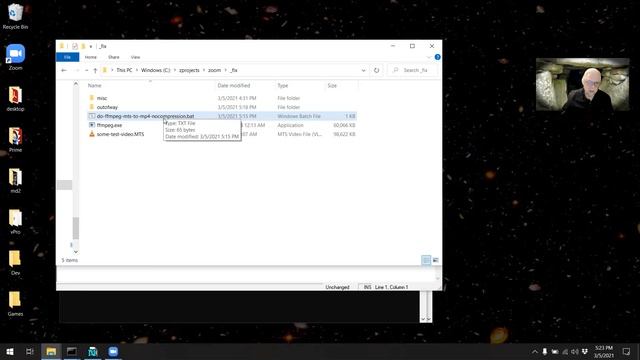Open Task View from the taskbar
Viewport: 640px width, 360px height.
(30, 351)
